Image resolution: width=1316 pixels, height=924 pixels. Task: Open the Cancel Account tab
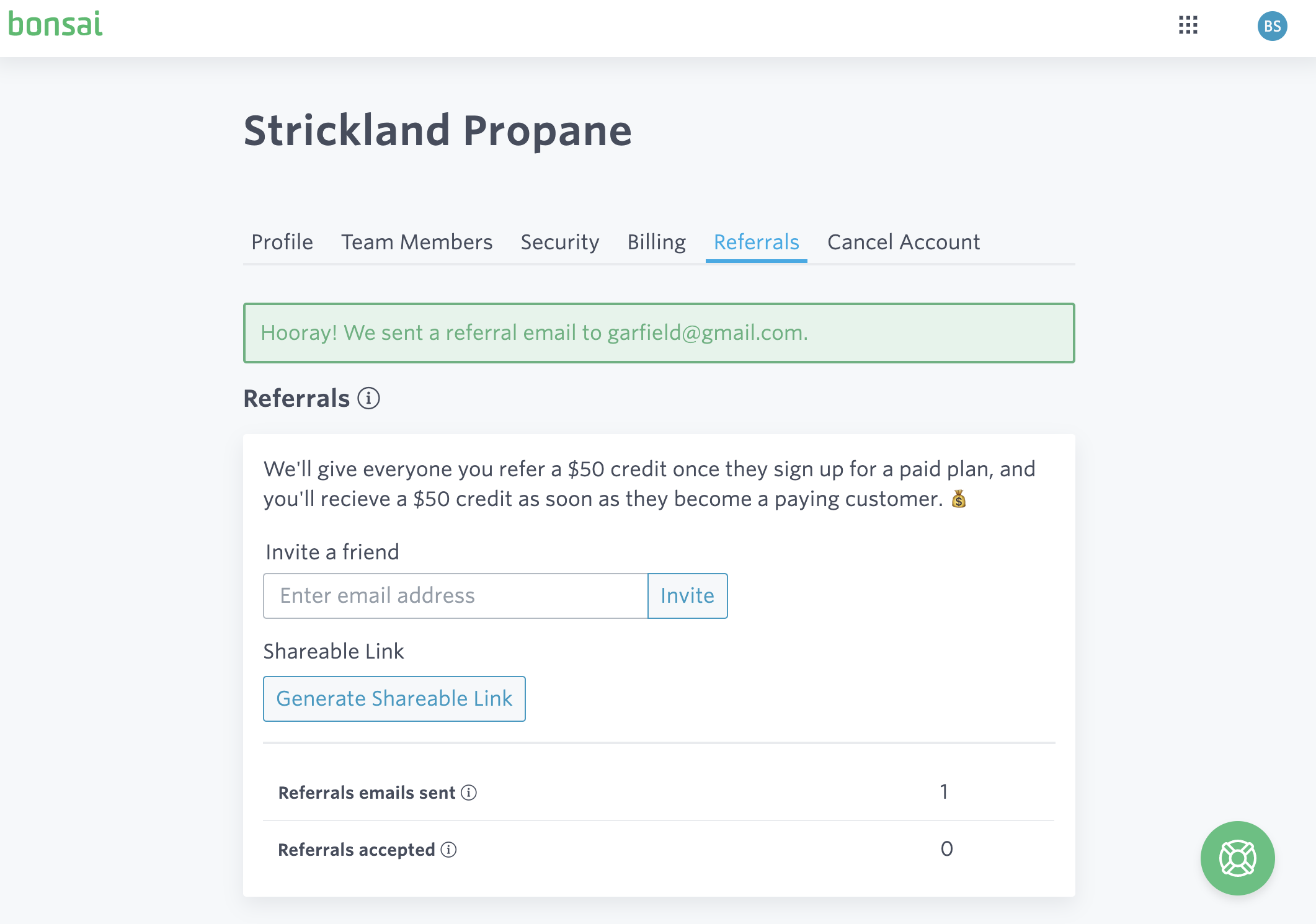[x=903, y=242]
